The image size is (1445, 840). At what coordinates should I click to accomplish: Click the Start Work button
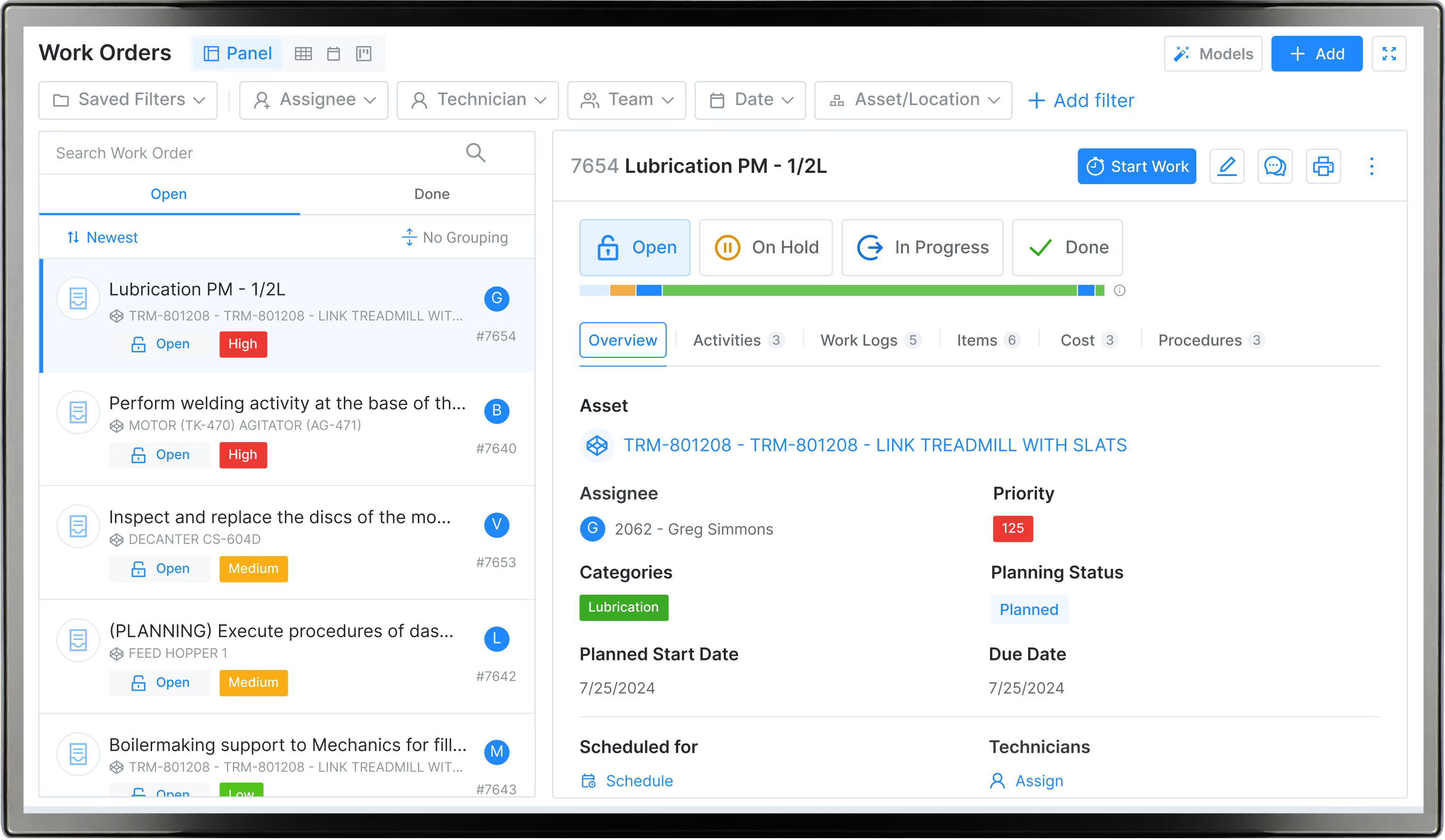point(1137,166)
